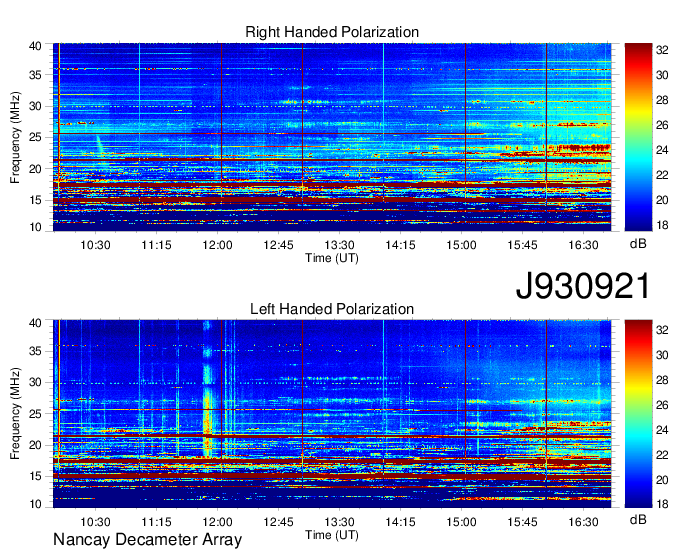Click the 25 MHz tick of the Left Handed plot
This screenshot has height=552, width=680.
pos(36,414)
